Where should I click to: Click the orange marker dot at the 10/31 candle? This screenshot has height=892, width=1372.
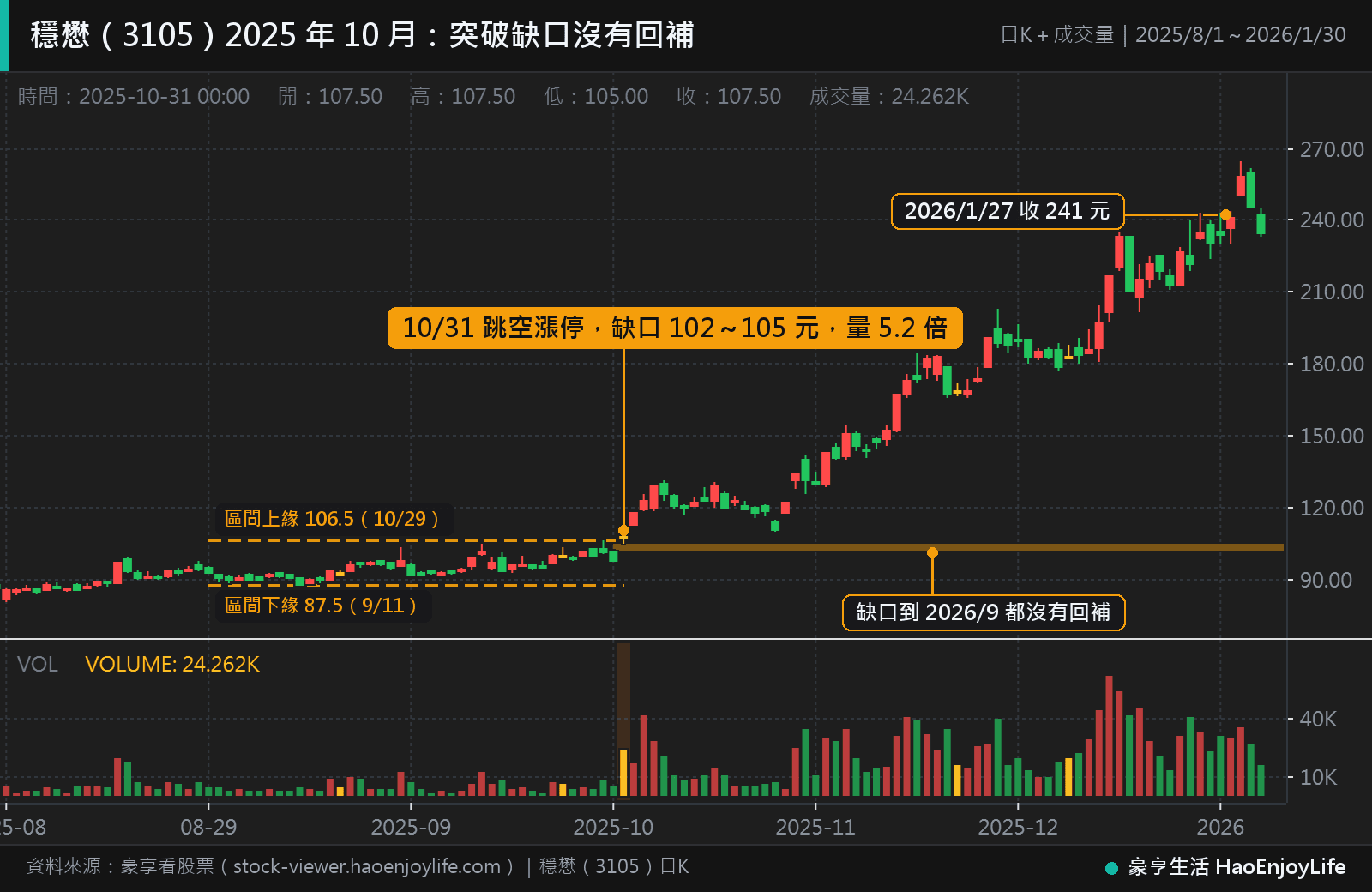point(623,530)
